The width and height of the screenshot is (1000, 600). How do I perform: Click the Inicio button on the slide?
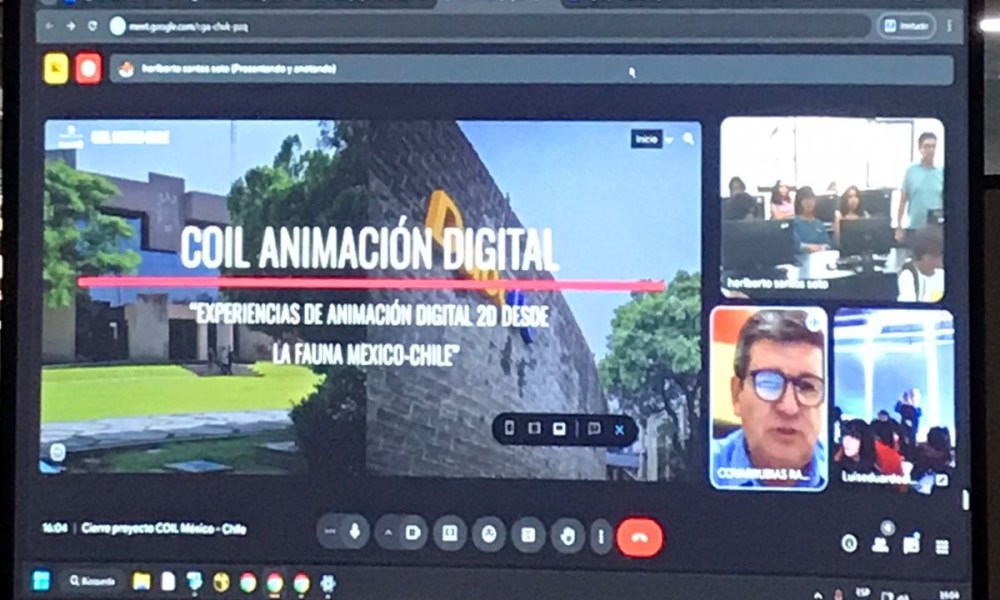647,139
